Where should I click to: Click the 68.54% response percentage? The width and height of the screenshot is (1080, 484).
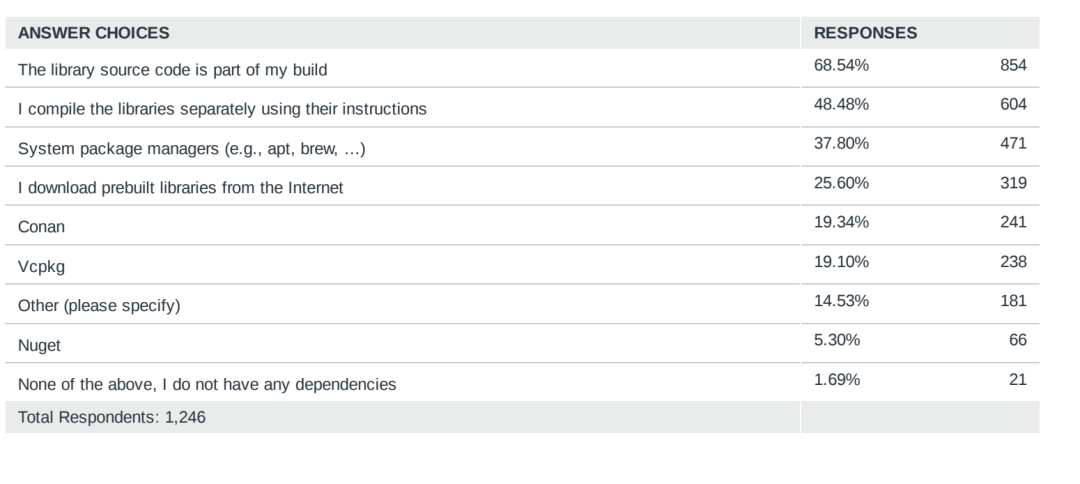coord(841,65)
